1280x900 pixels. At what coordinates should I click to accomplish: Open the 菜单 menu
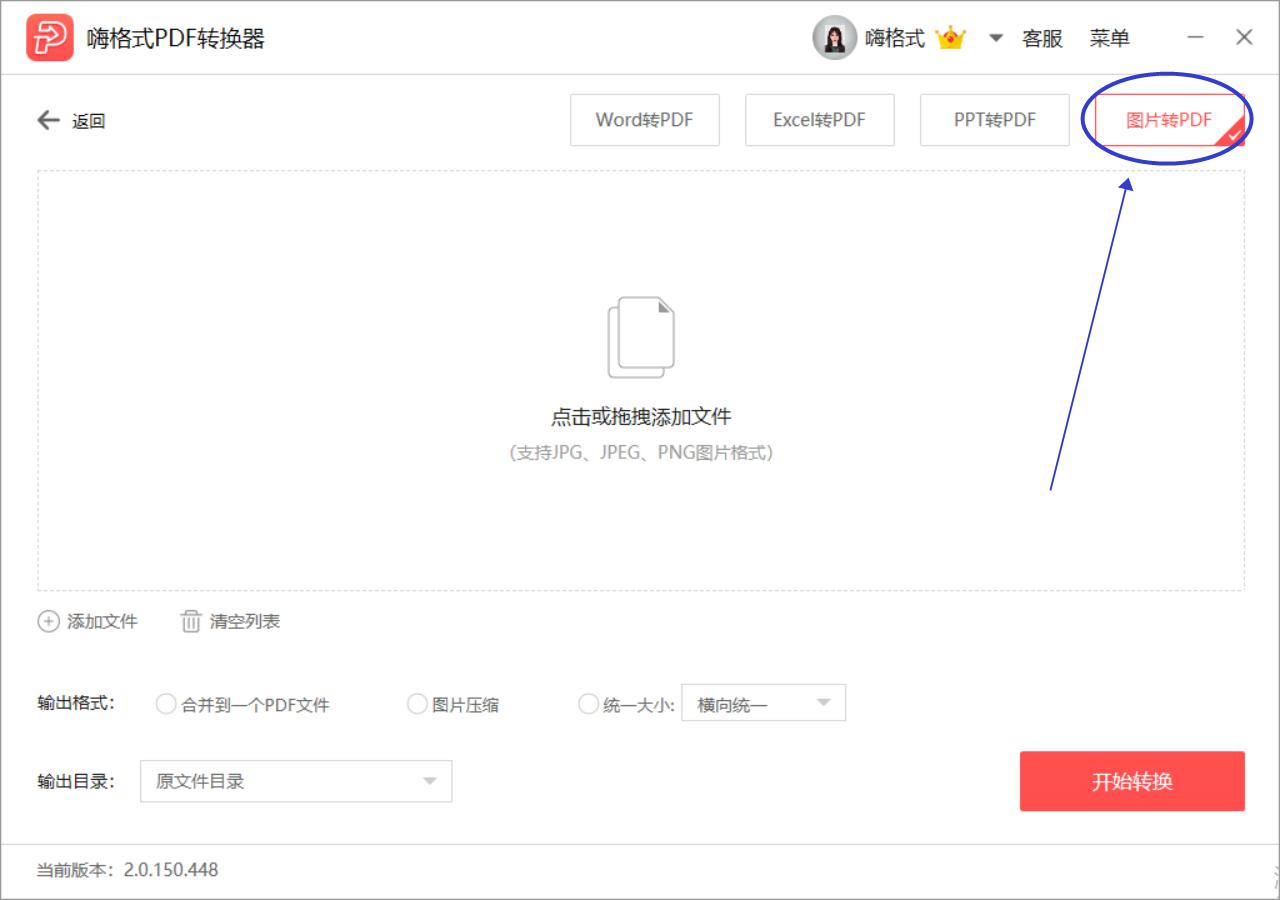pyautogui.click(x=1110, y=39)
